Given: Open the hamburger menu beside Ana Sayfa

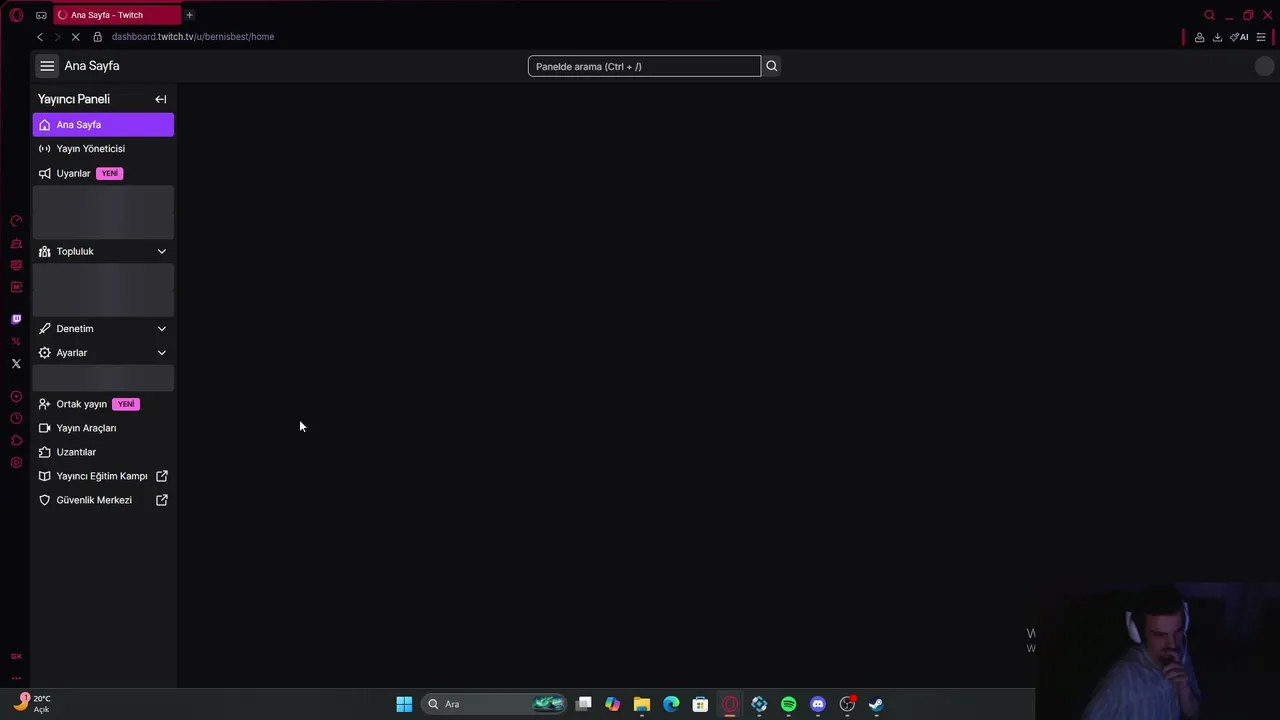Looking at the screenshot, I should pyautogui.click(x=47, y=66).
